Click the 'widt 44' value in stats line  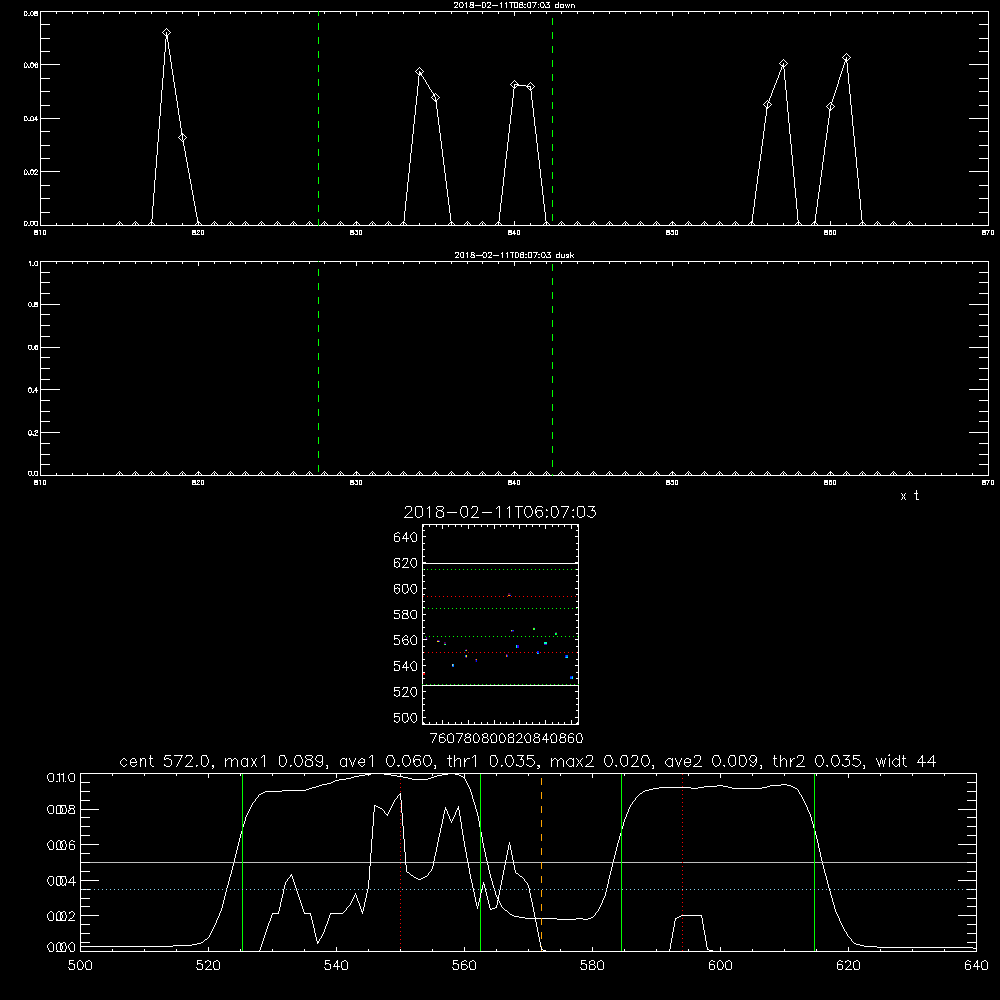pyautogui.click(x=906, y=761)
